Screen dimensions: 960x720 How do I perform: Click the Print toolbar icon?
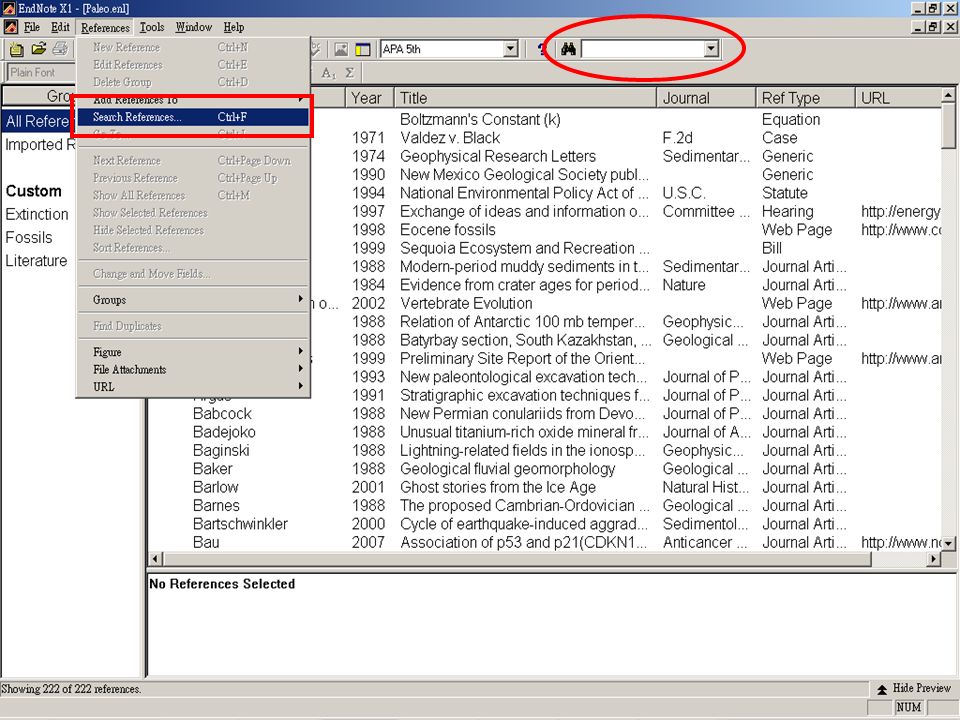tap(60, 49)
